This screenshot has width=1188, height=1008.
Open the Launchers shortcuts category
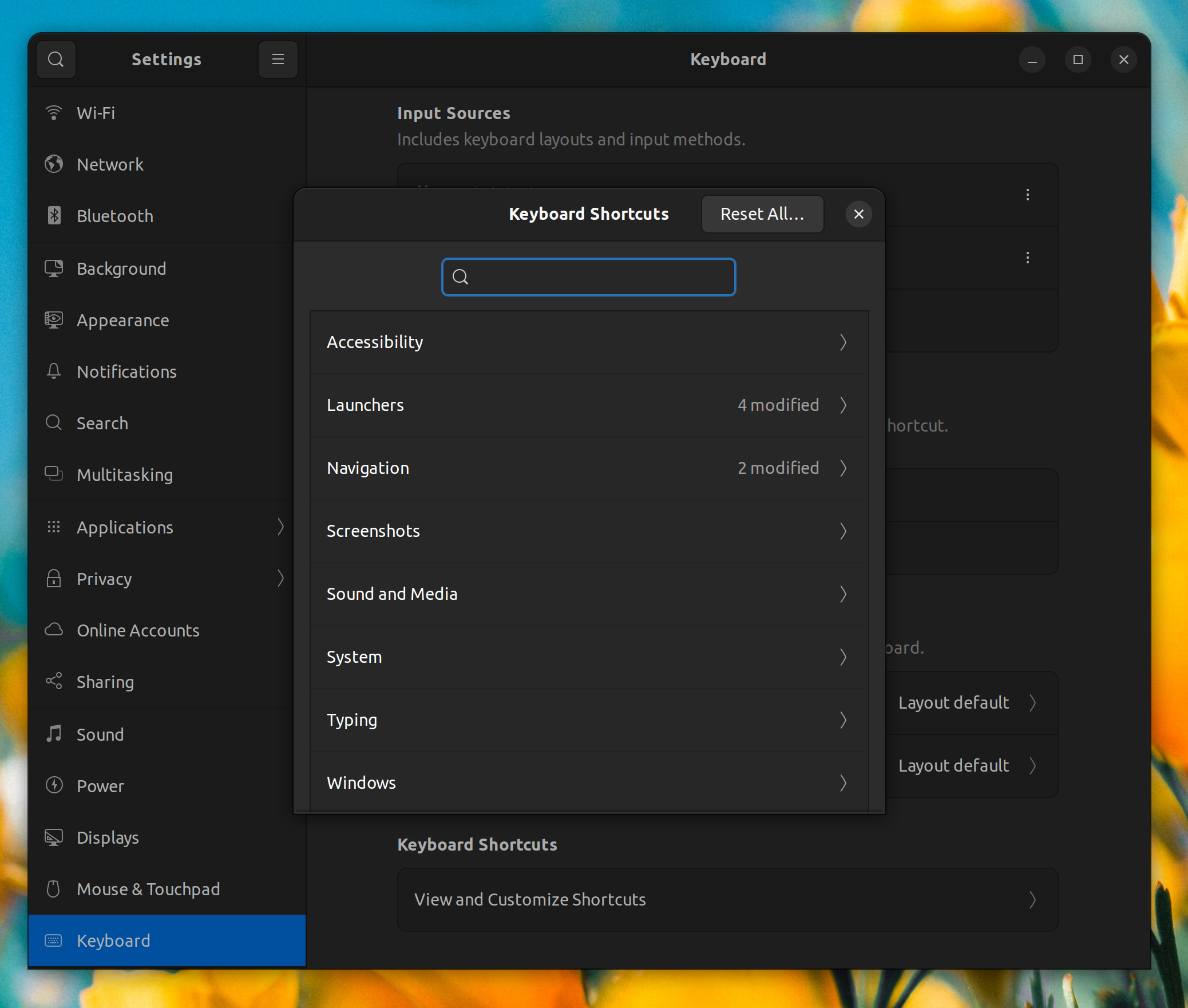(x=589, y=405)
